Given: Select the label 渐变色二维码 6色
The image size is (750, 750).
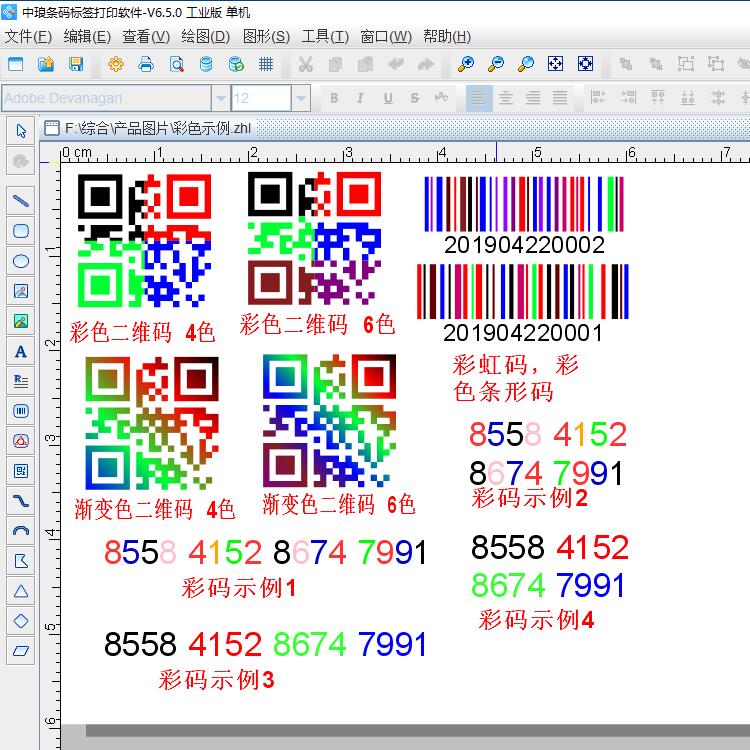Looking at the screenshot, I should coord(339,504).
